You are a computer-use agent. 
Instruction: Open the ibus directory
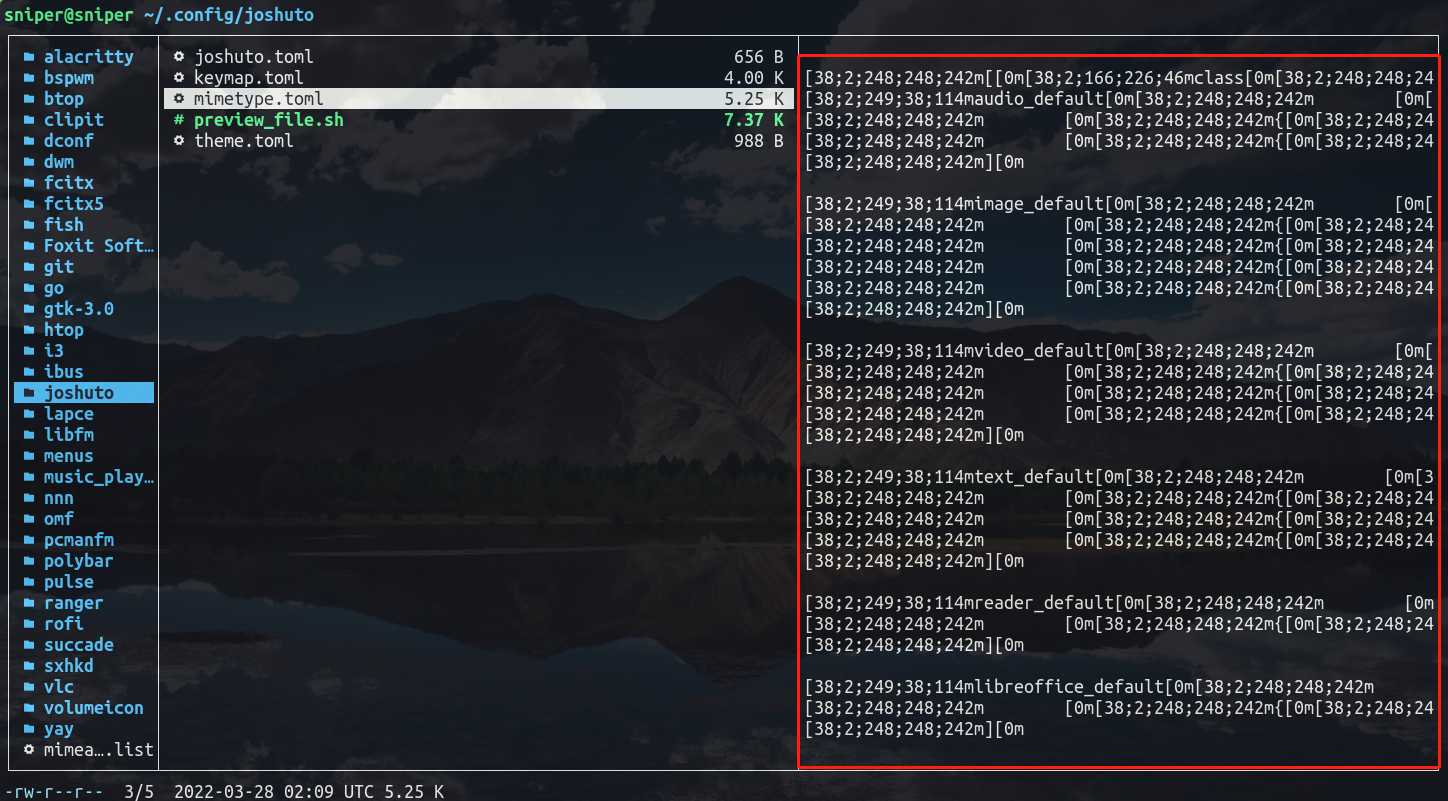[64, 372]
